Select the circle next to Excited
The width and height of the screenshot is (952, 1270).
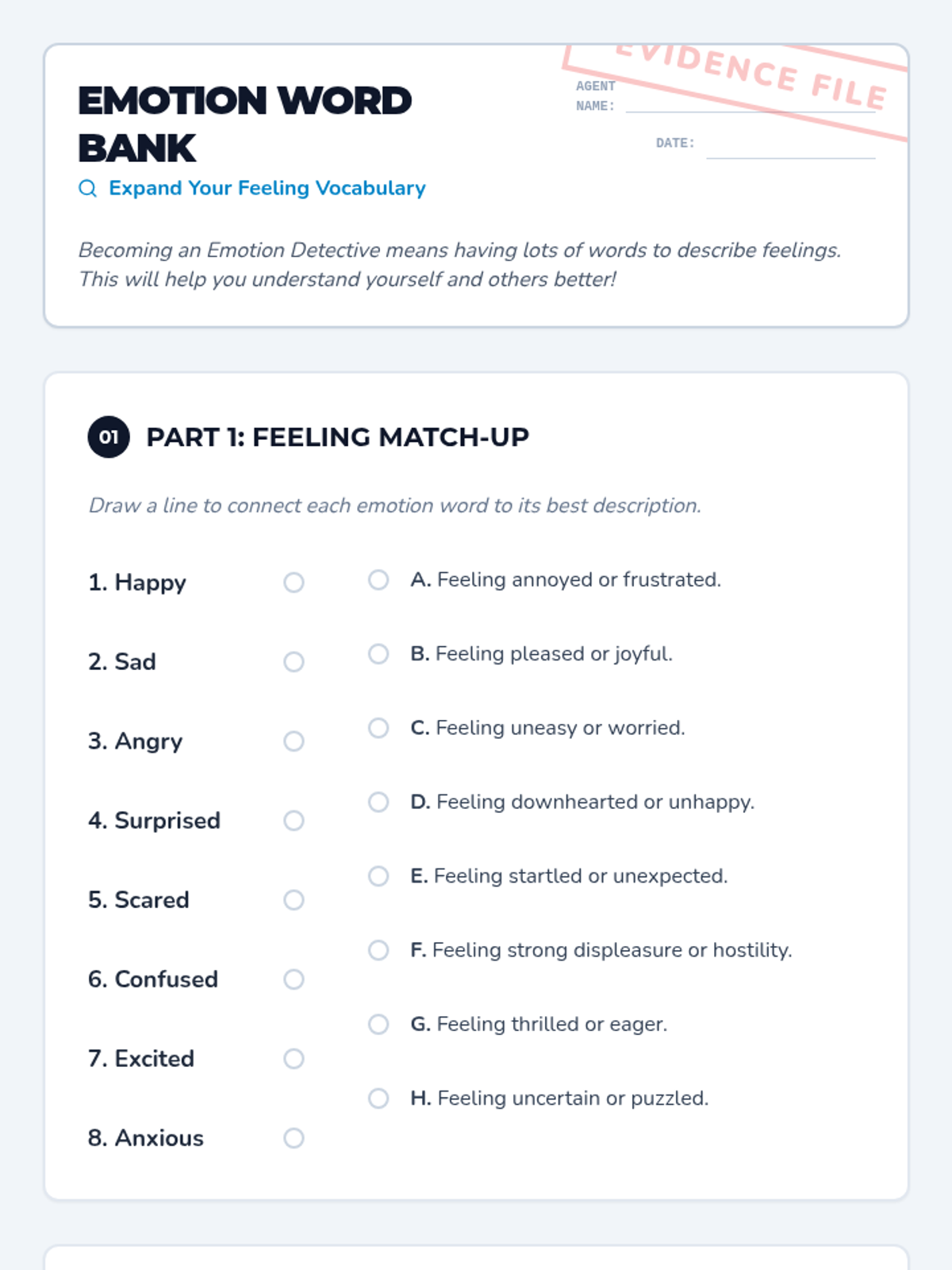[x=294, y=1059]
